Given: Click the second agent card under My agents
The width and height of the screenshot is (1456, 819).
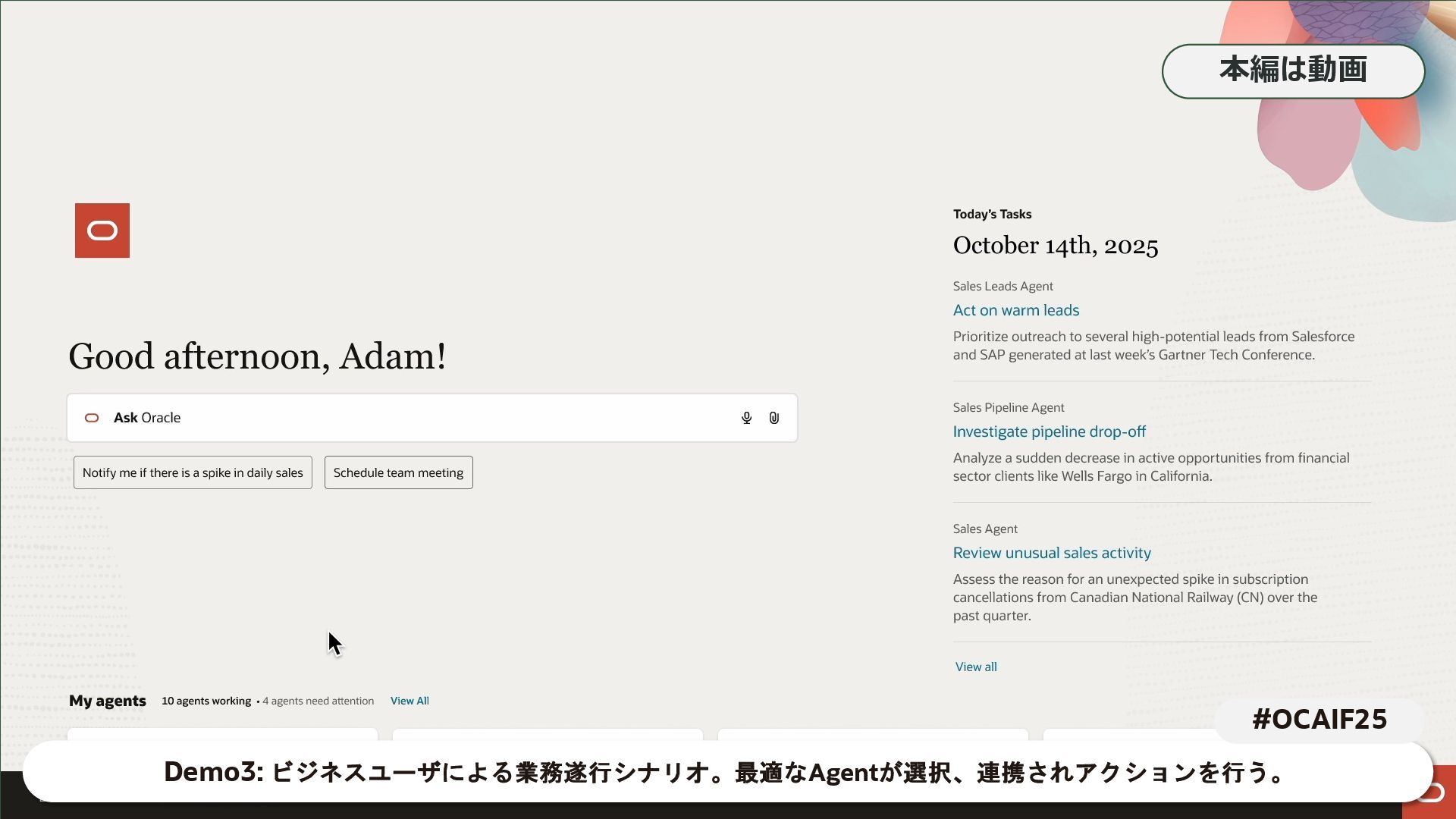Looking at the screenshot, I should point(548,734).
